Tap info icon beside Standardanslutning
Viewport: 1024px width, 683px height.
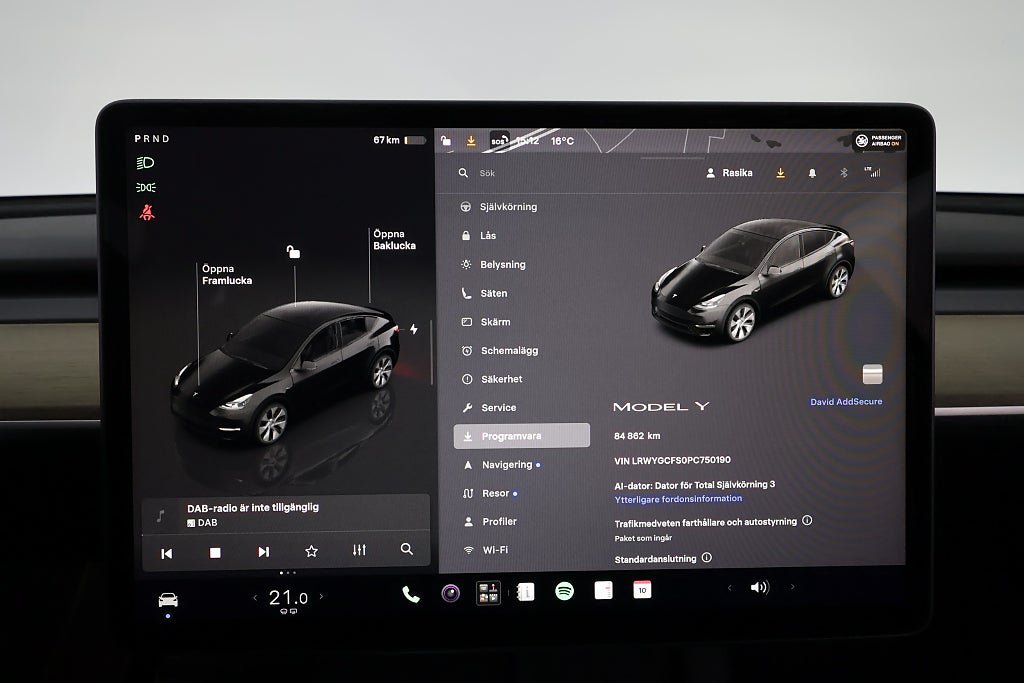(x=707, y=558)
